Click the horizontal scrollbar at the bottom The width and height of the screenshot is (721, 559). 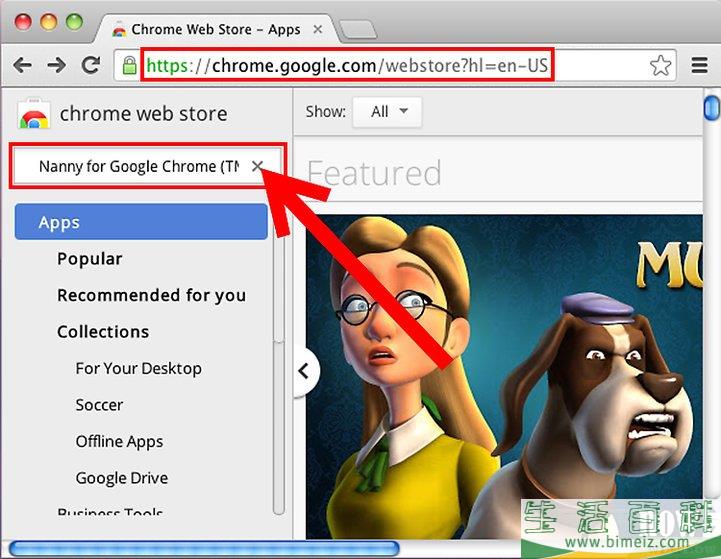point(204,549)
